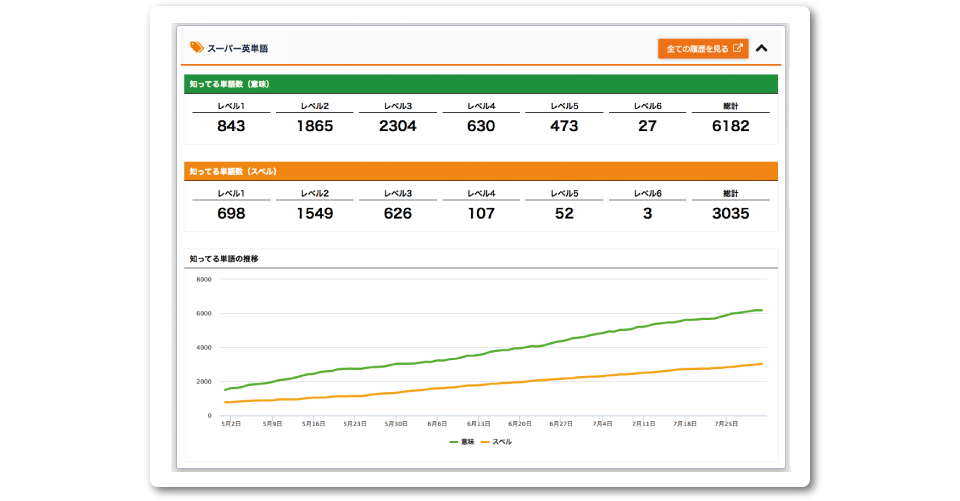Click the レベル6 column header under 意味
The width and height of the screenshot is (960, 501).
coord(647,106)
